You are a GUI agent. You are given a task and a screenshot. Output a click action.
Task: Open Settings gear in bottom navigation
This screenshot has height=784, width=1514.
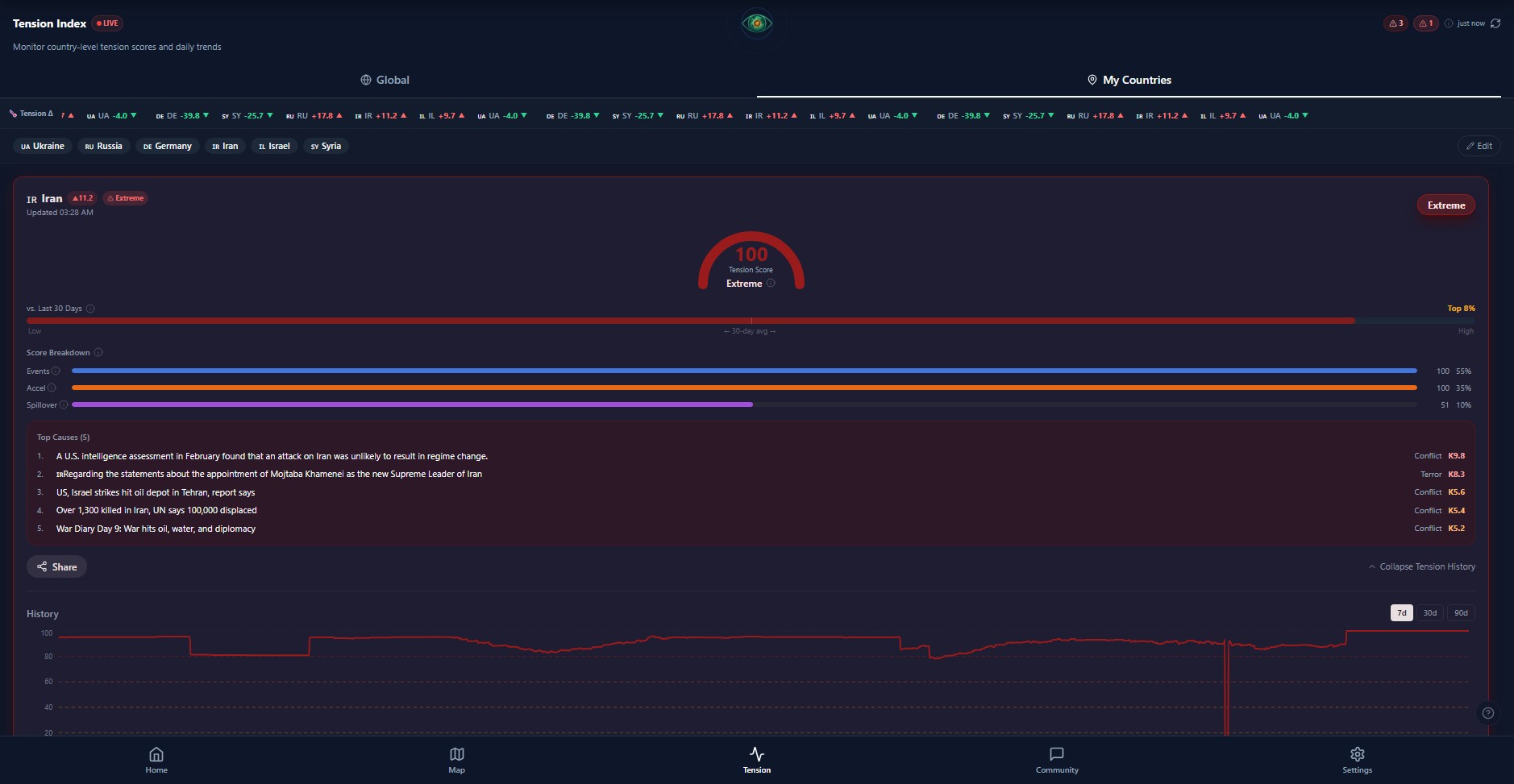1358,760
